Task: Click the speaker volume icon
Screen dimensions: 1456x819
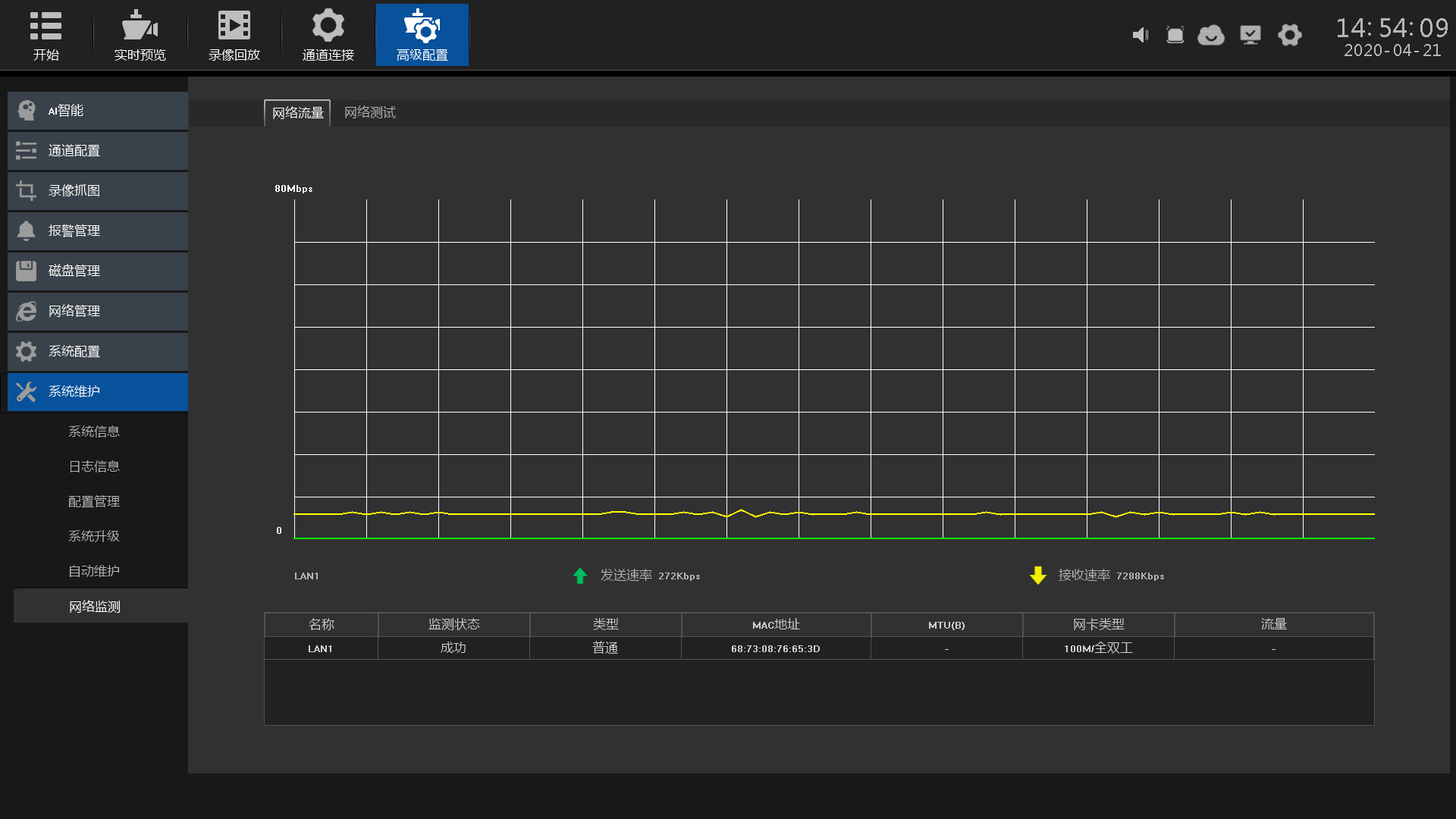Action: 1140,35
